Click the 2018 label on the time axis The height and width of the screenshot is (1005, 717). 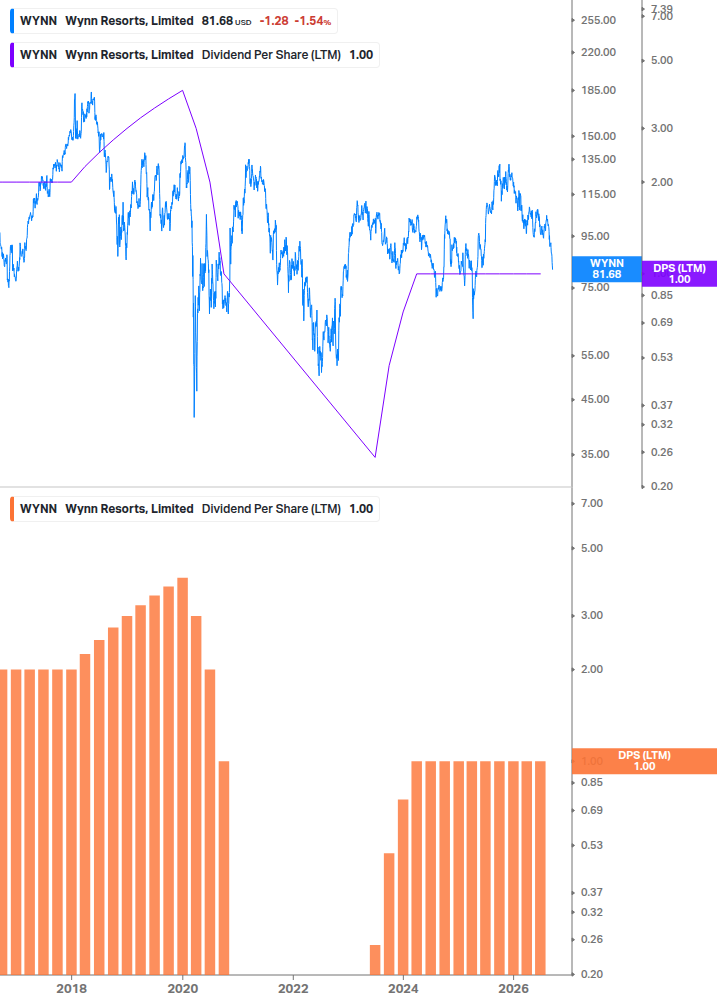[x=72, y=988]
